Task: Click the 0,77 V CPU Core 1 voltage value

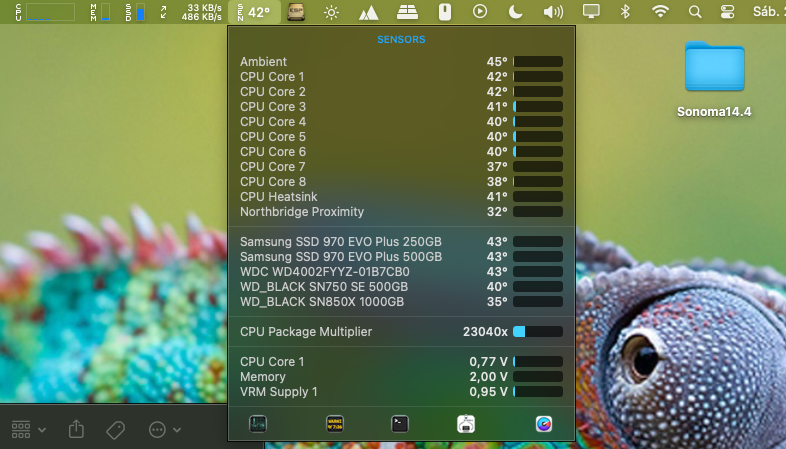Action: pos(488,362)
